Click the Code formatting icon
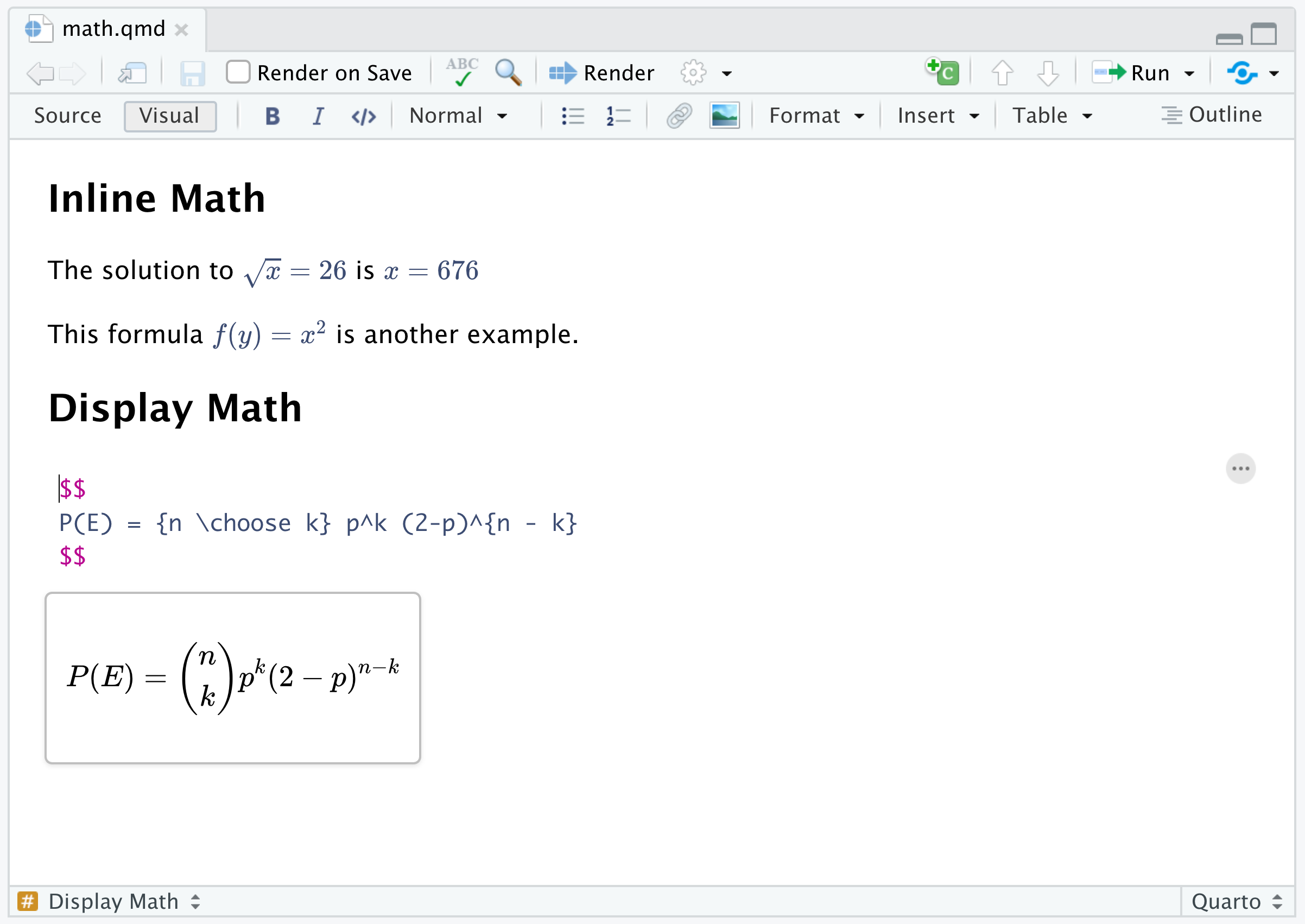Viewport: 1305px width, 924px height. (363, 116)
